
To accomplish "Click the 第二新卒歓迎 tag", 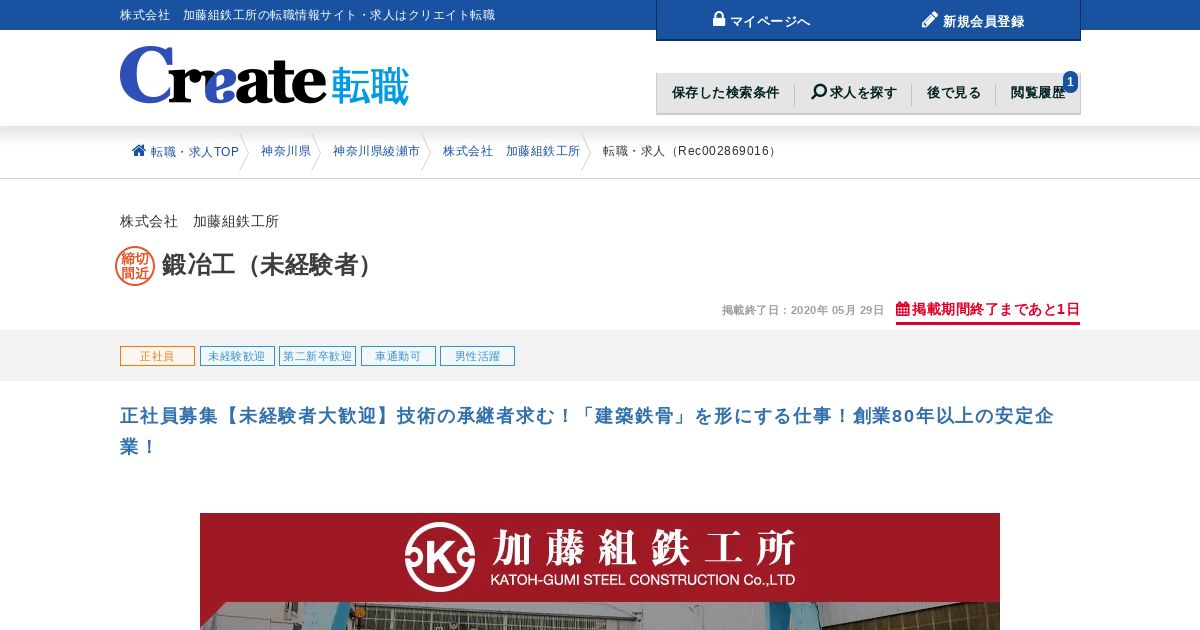I will (317, 356).
